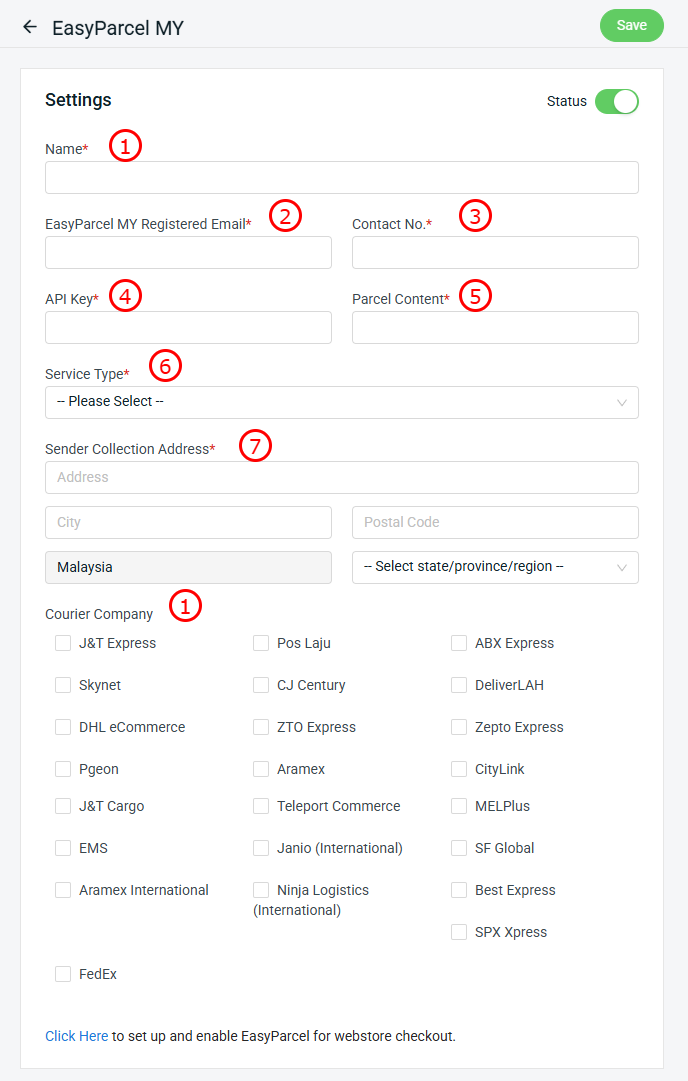Tick the CityLink checkbox
Screen dimensions: 688x1081
coord(459,769)
